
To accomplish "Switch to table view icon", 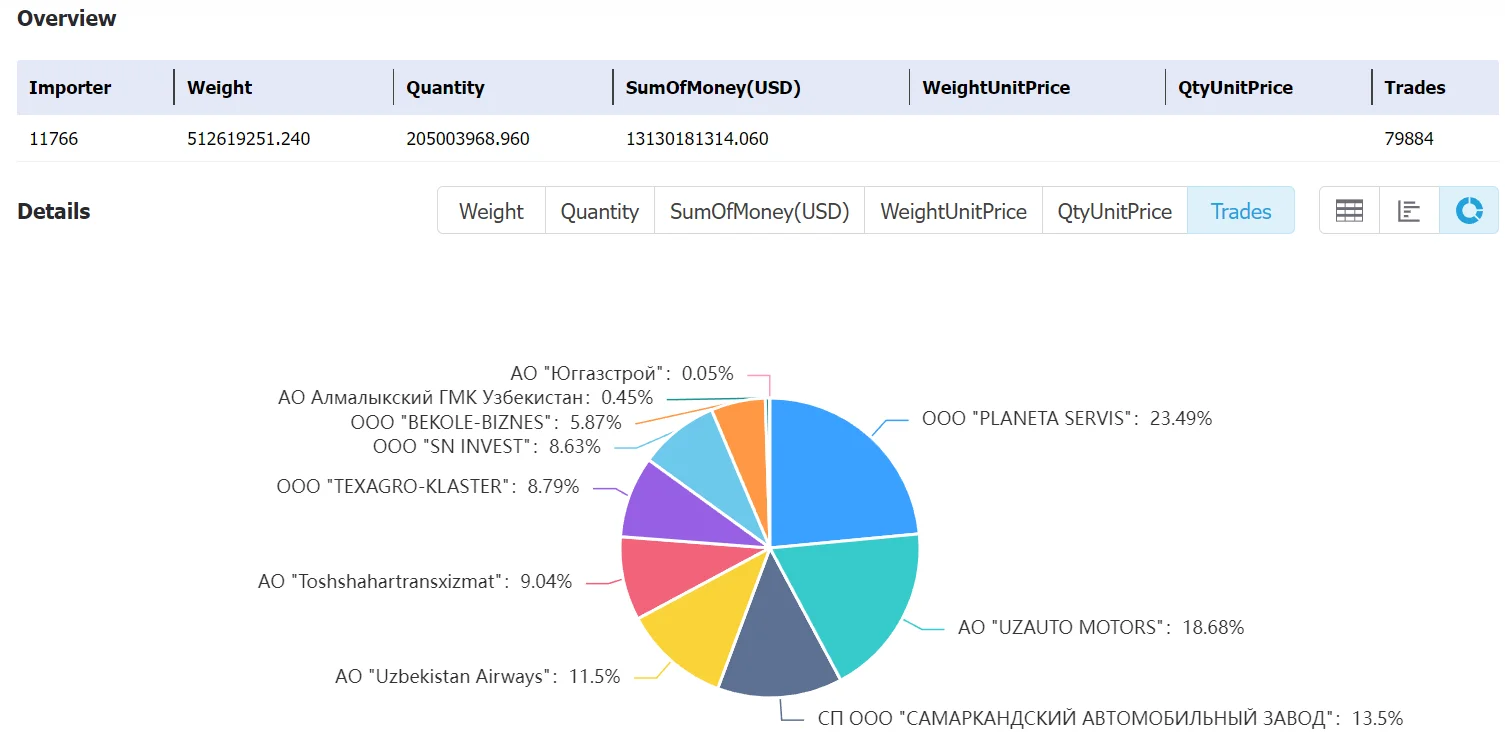I will (1349, 211).
